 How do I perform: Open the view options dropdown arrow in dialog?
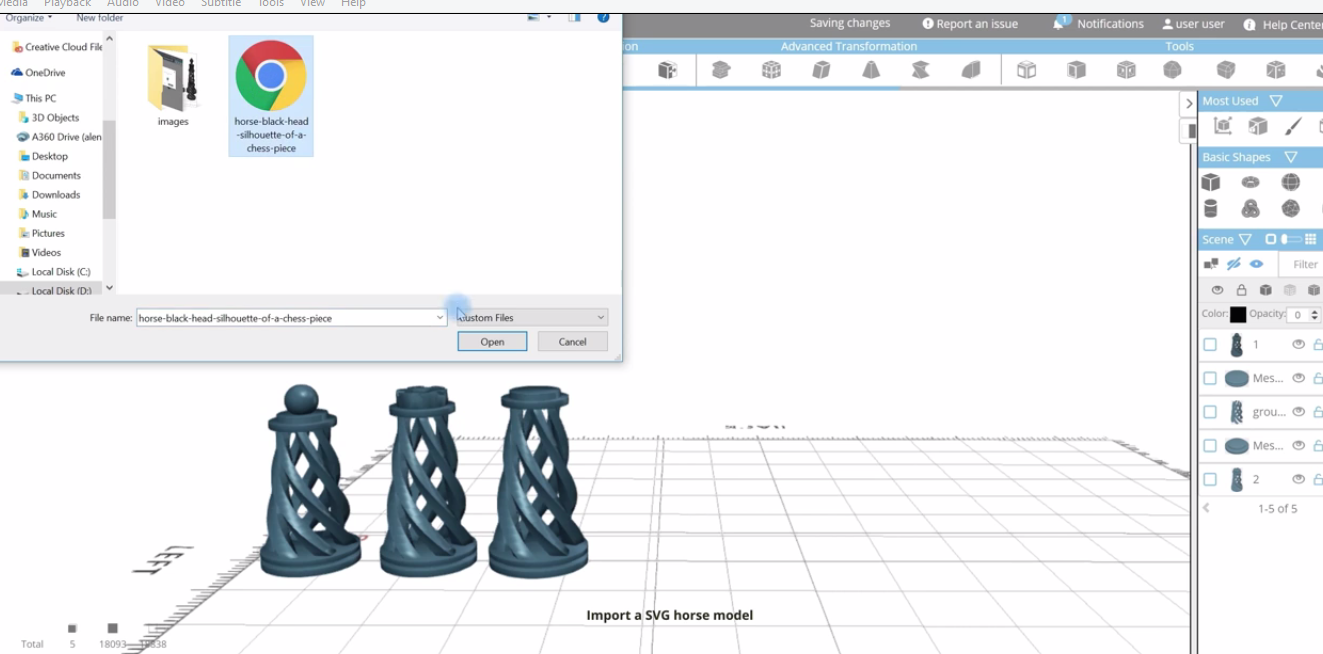(549, 17)
